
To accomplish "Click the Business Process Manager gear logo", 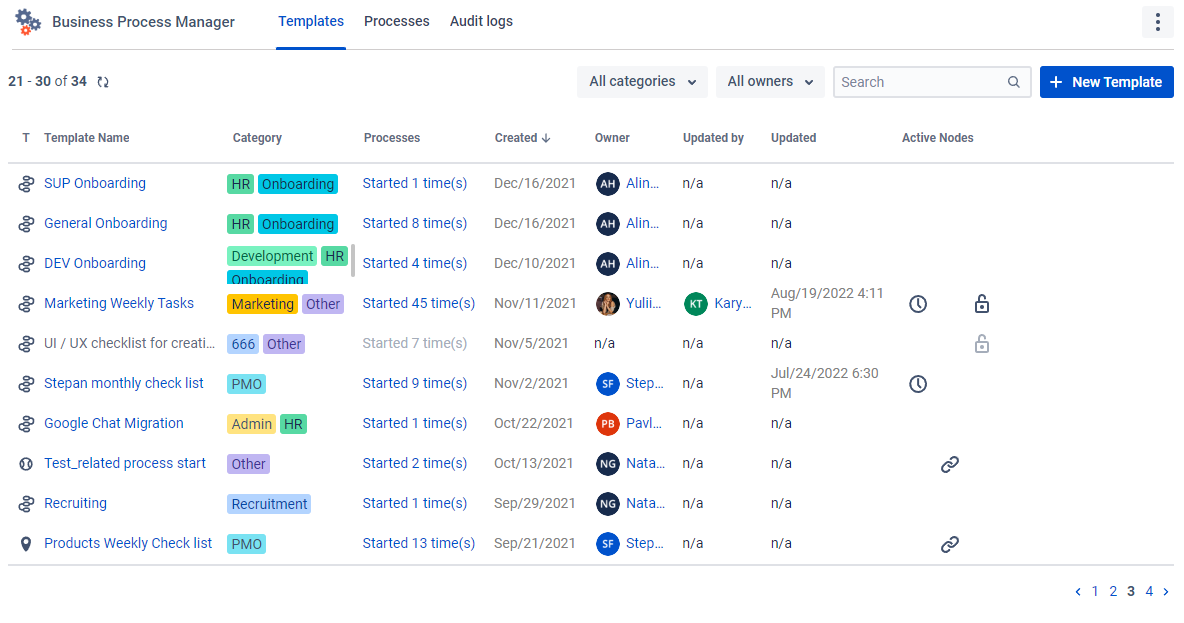I will (27, 21).
